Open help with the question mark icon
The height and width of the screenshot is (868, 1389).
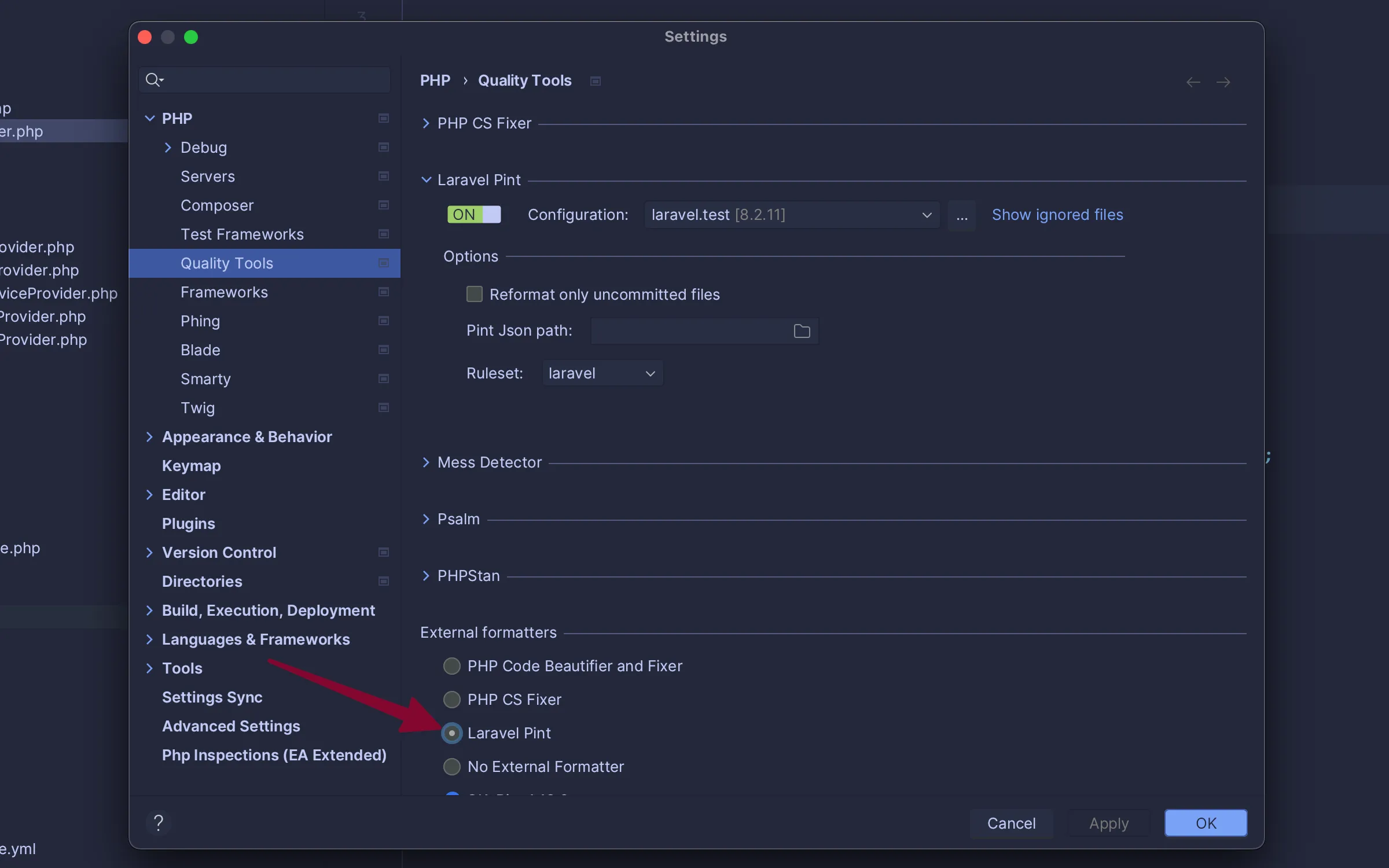(159, 822)
